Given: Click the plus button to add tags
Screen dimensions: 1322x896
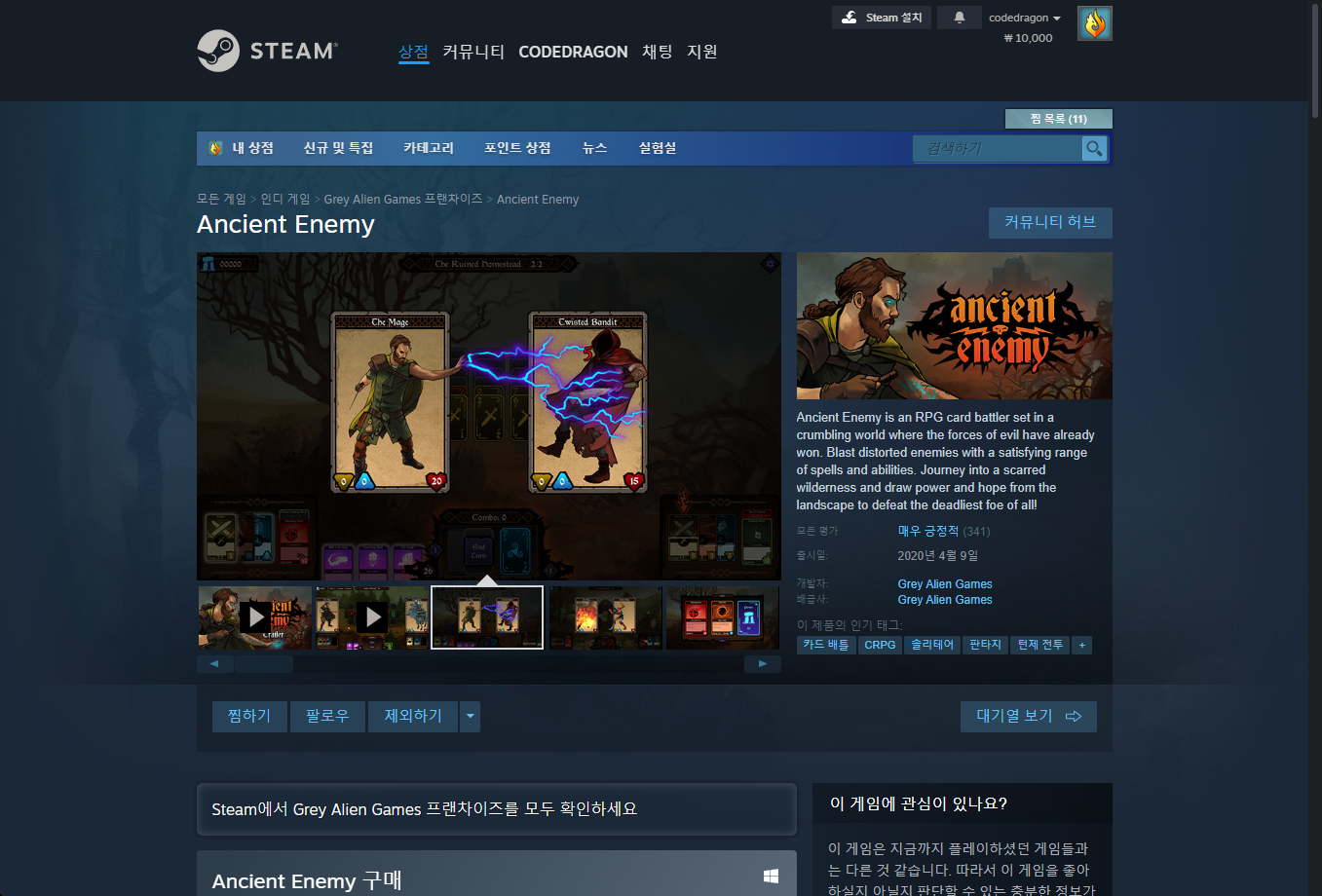Looking at the screenshot, I should 1081,645.
